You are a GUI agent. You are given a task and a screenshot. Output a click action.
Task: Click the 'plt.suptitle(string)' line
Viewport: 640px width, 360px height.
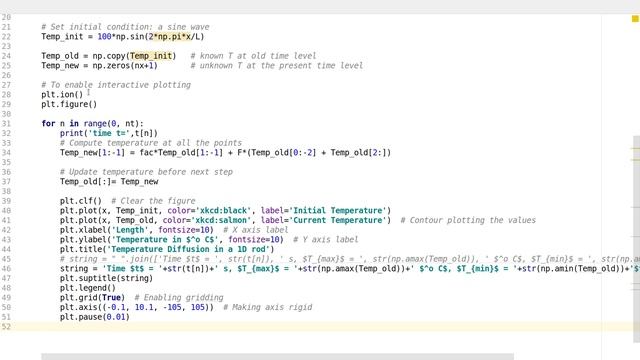(106, 278)
